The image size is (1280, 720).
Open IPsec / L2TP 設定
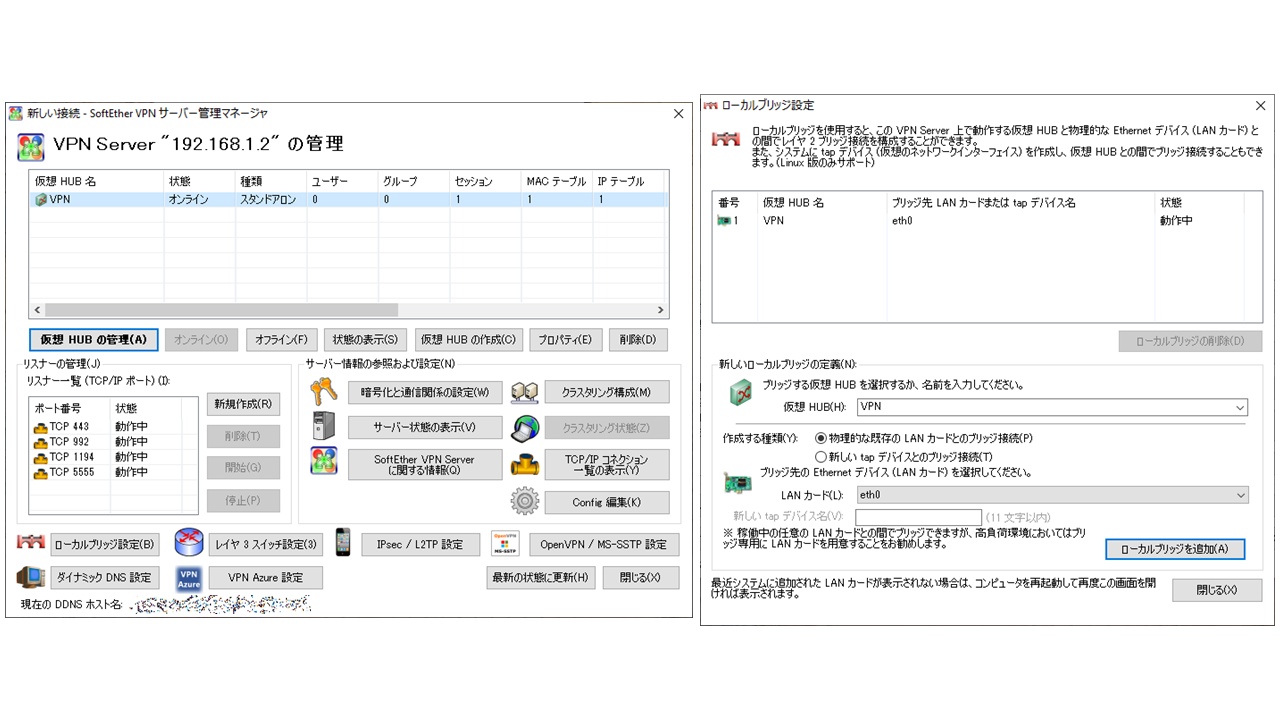[420, 545]
